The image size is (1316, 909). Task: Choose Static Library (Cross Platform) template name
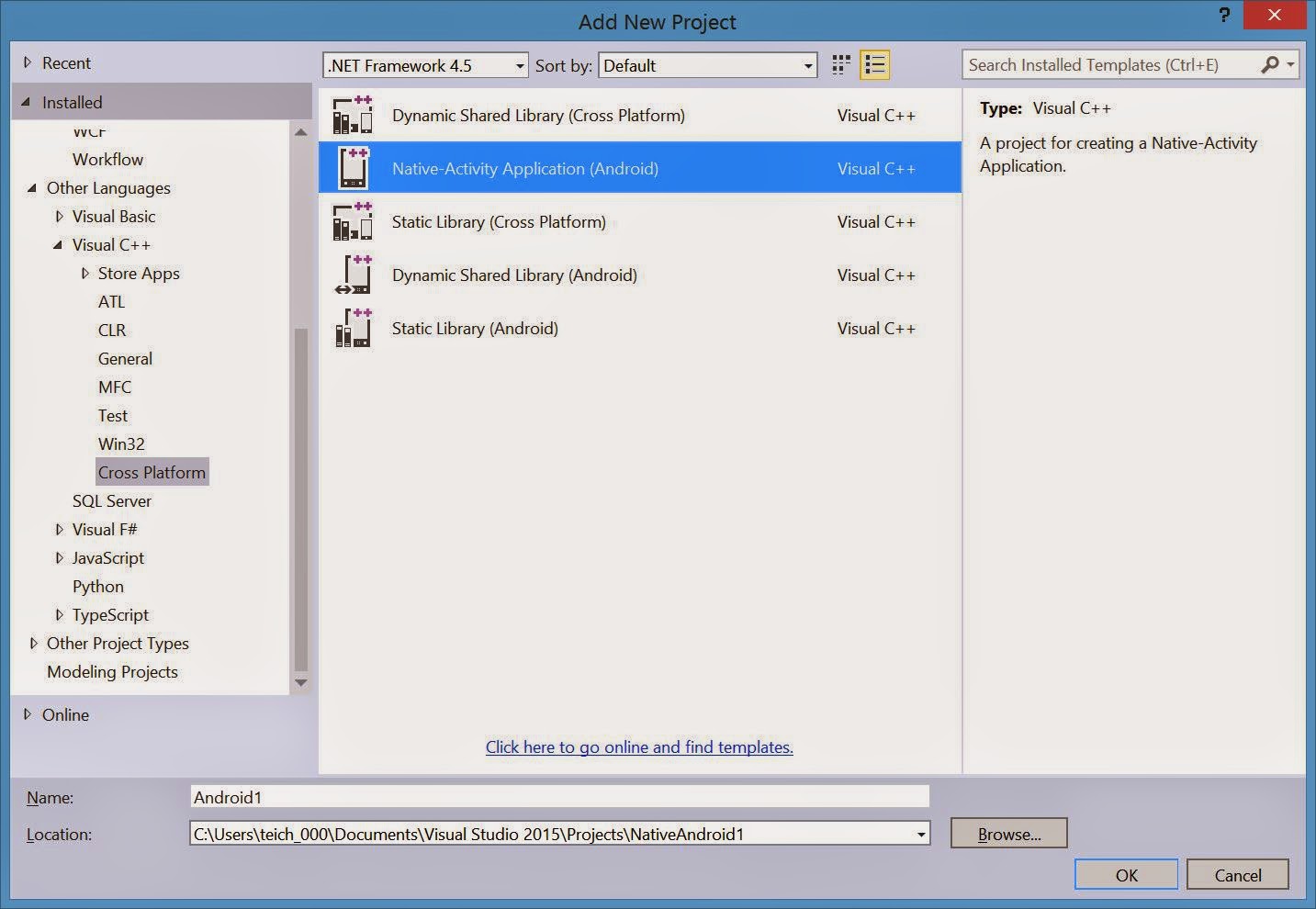click(x=499, y=221)
